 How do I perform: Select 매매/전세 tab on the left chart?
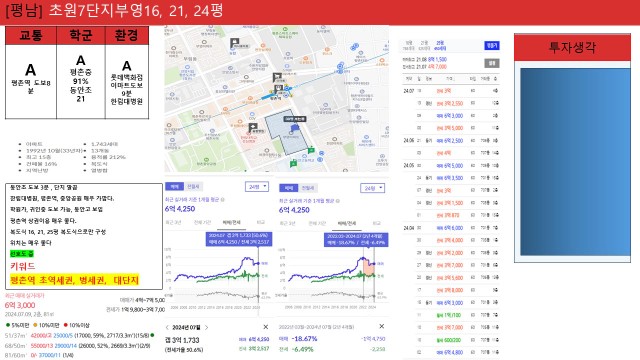click(231, 222)
